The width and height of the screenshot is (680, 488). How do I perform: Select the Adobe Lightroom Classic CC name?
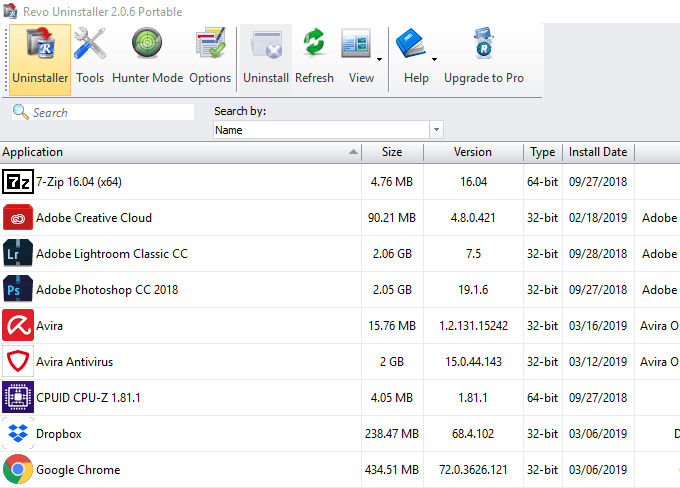pos(112,254)
